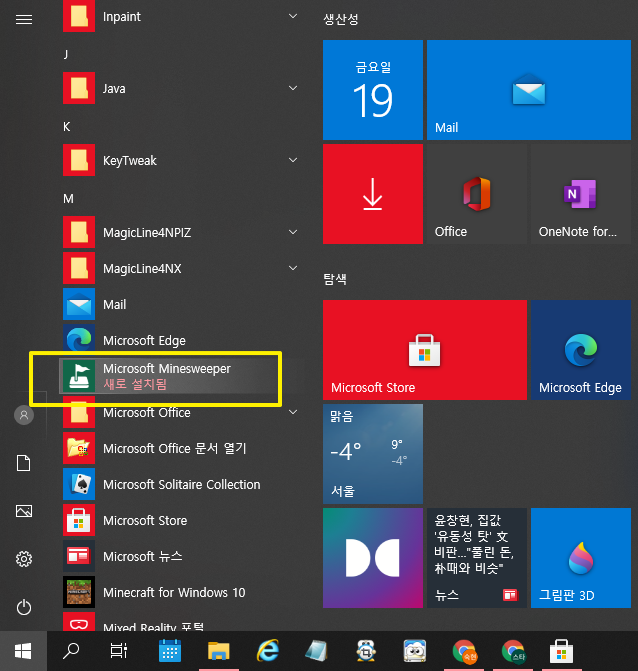Click the 생산성 group title

click(x=341, y=19)
